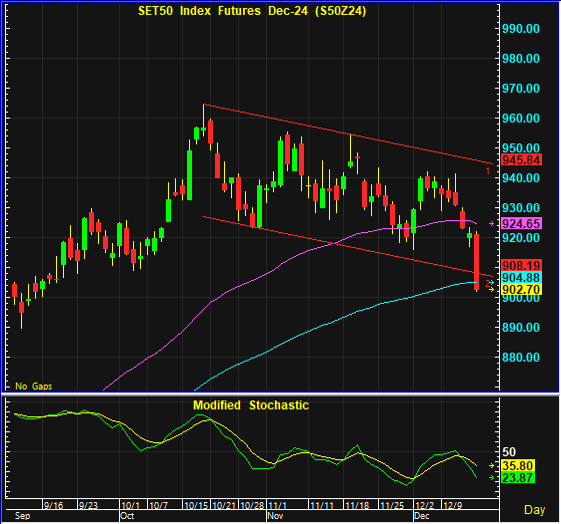Select trendline marker number 2
Image resolution: width=561 pixels, height=524 pixels.
[488, 284]
